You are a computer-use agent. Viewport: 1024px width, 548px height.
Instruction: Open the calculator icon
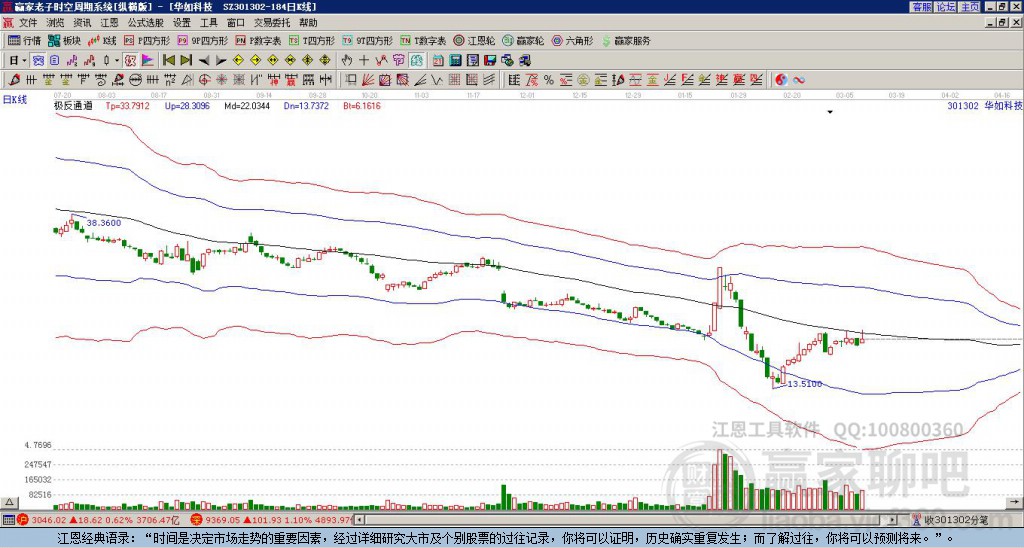point(455,61)
